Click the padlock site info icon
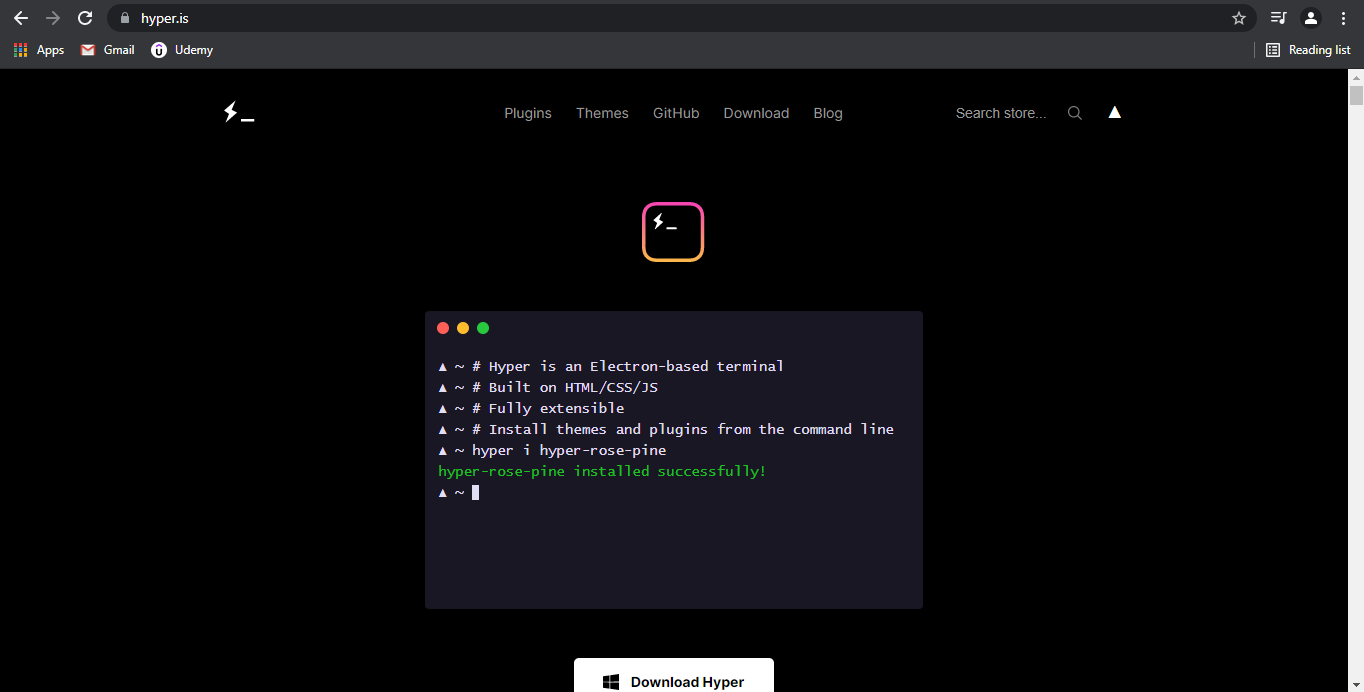This screenshot has height=692, width=1364. pyautogui.click(x=124, y=18)
